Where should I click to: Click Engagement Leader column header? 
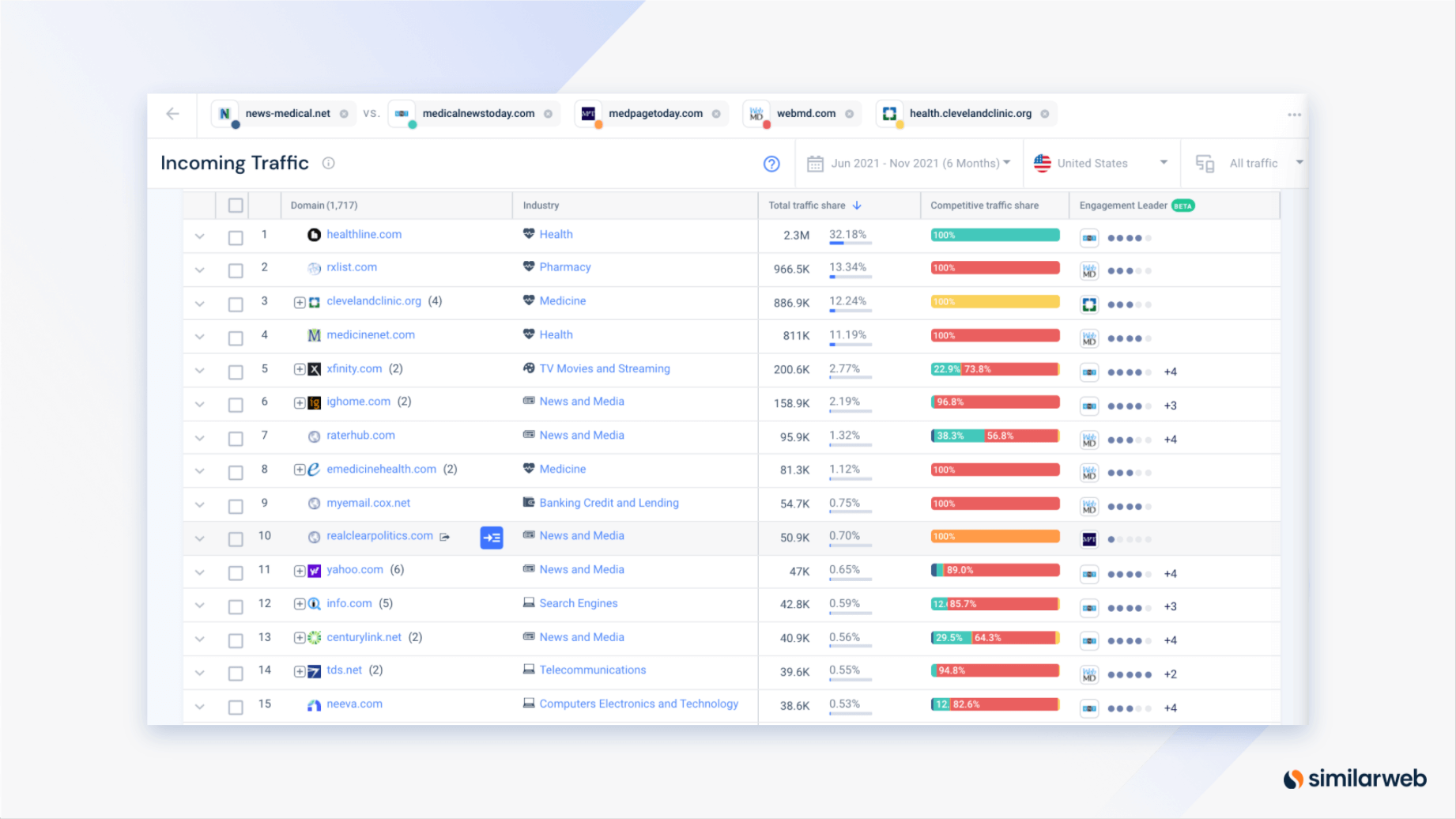[1123, 206]
